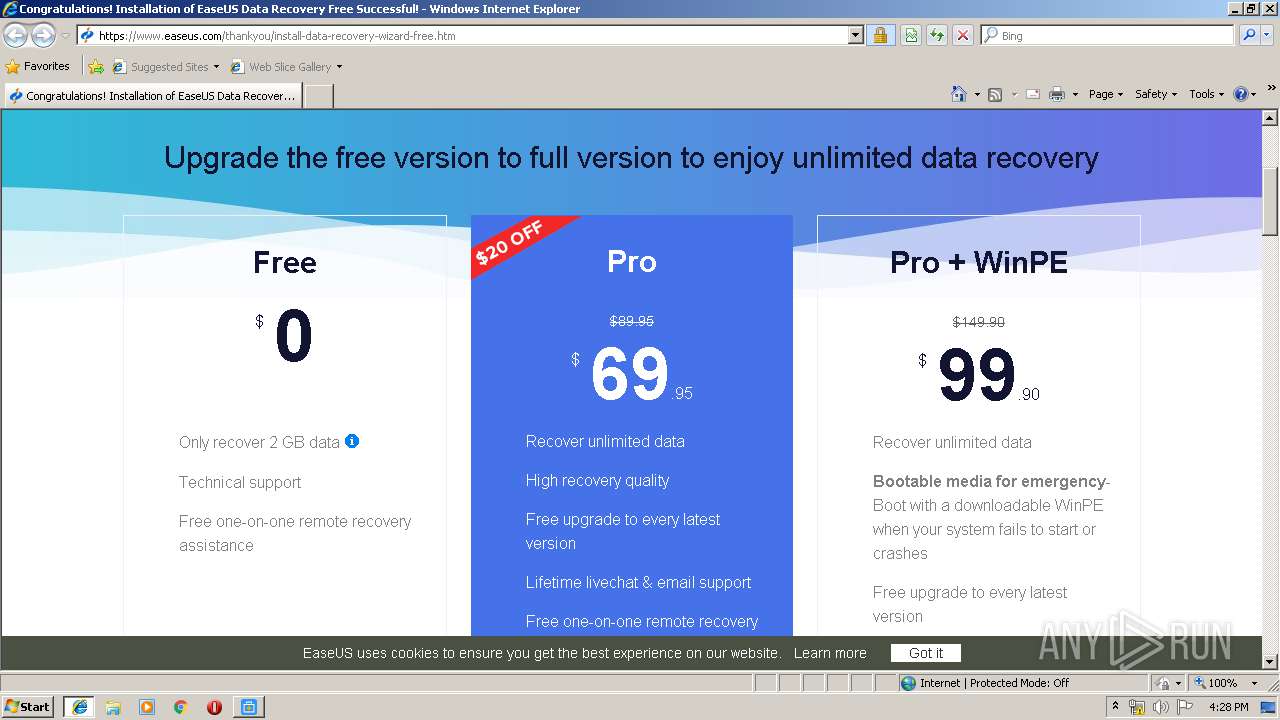The image size is (1280, 720).
Task: Click the scrollbar up arrow
Action: pyautogui.click(x=1270, y=118)
